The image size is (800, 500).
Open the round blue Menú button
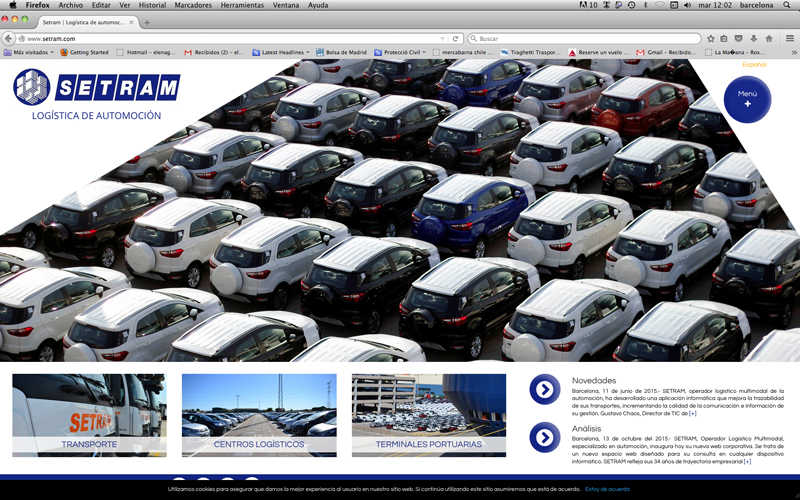coord(747,99)
